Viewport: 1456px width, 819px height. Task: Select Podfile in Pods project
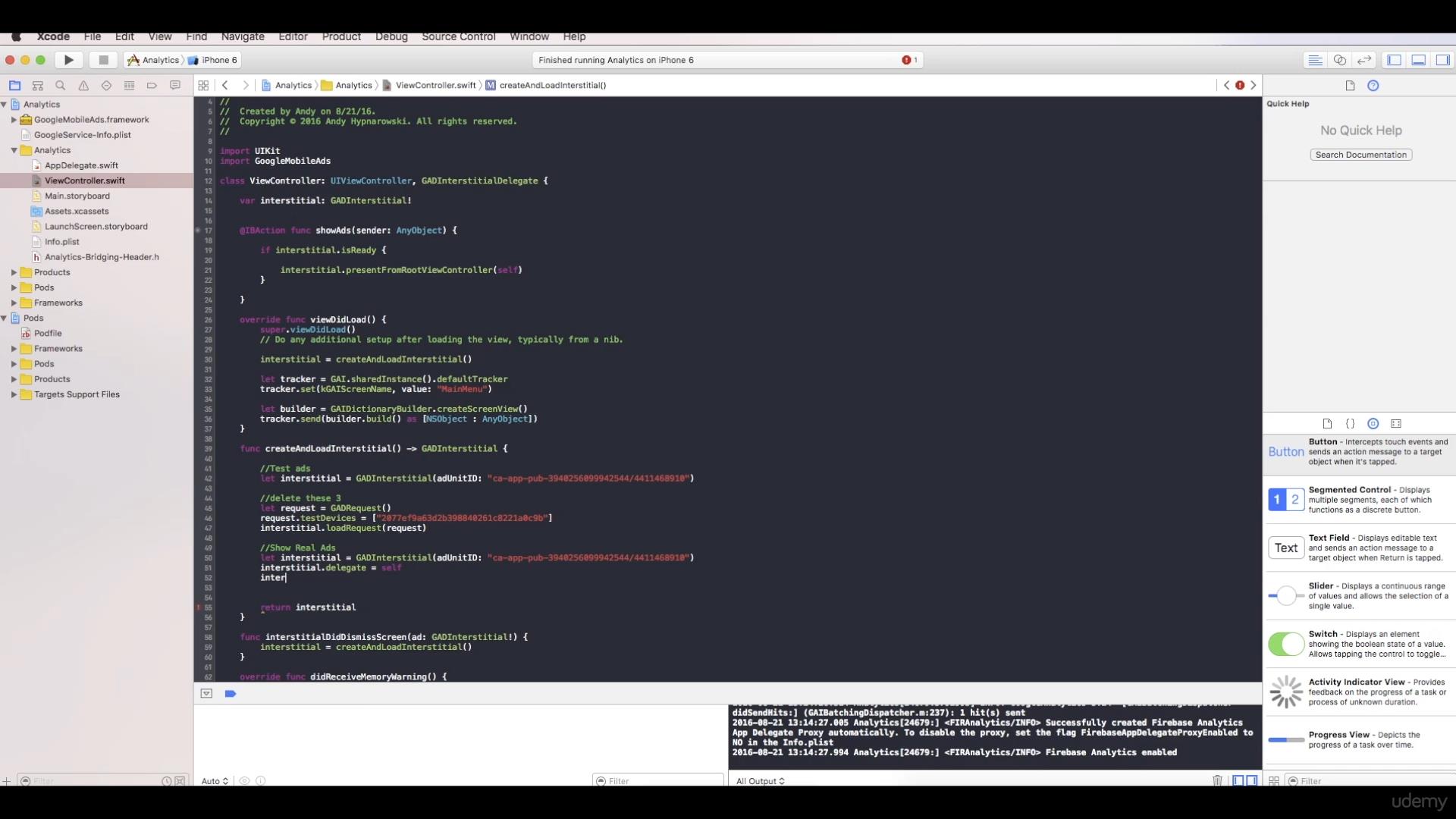pyautogui.click(x=48, y=334)
